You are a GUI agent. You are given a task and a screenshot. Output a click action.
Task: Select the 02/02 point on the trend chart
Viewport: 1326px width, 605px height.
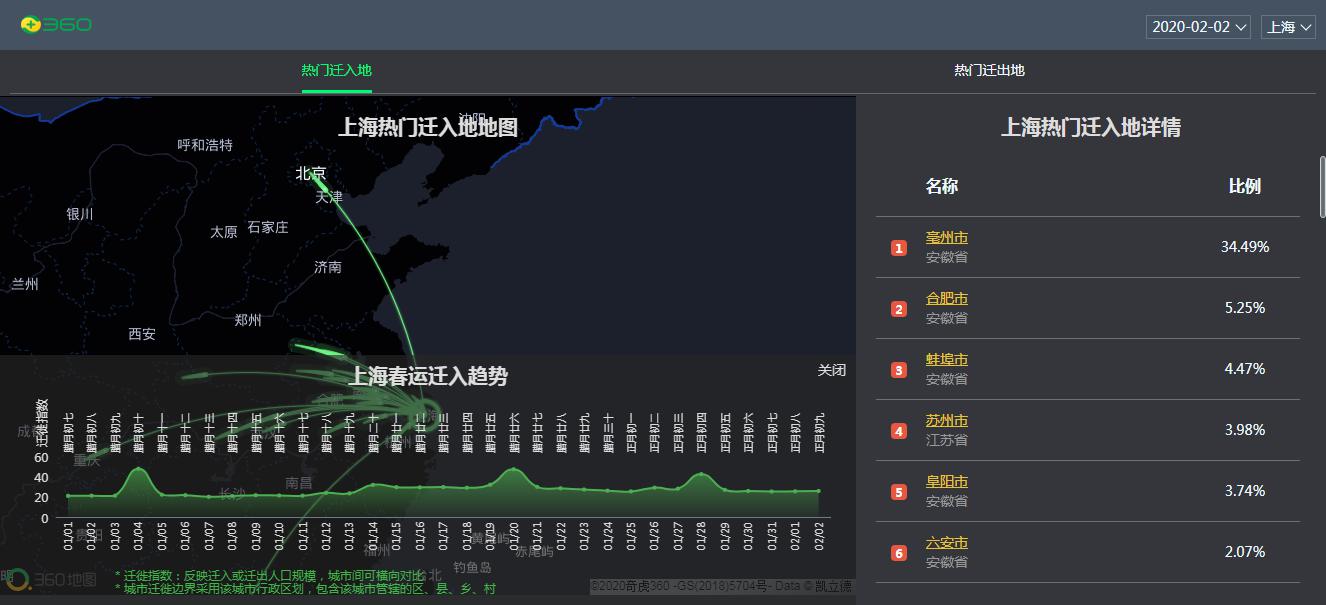(x=819, y=491)
